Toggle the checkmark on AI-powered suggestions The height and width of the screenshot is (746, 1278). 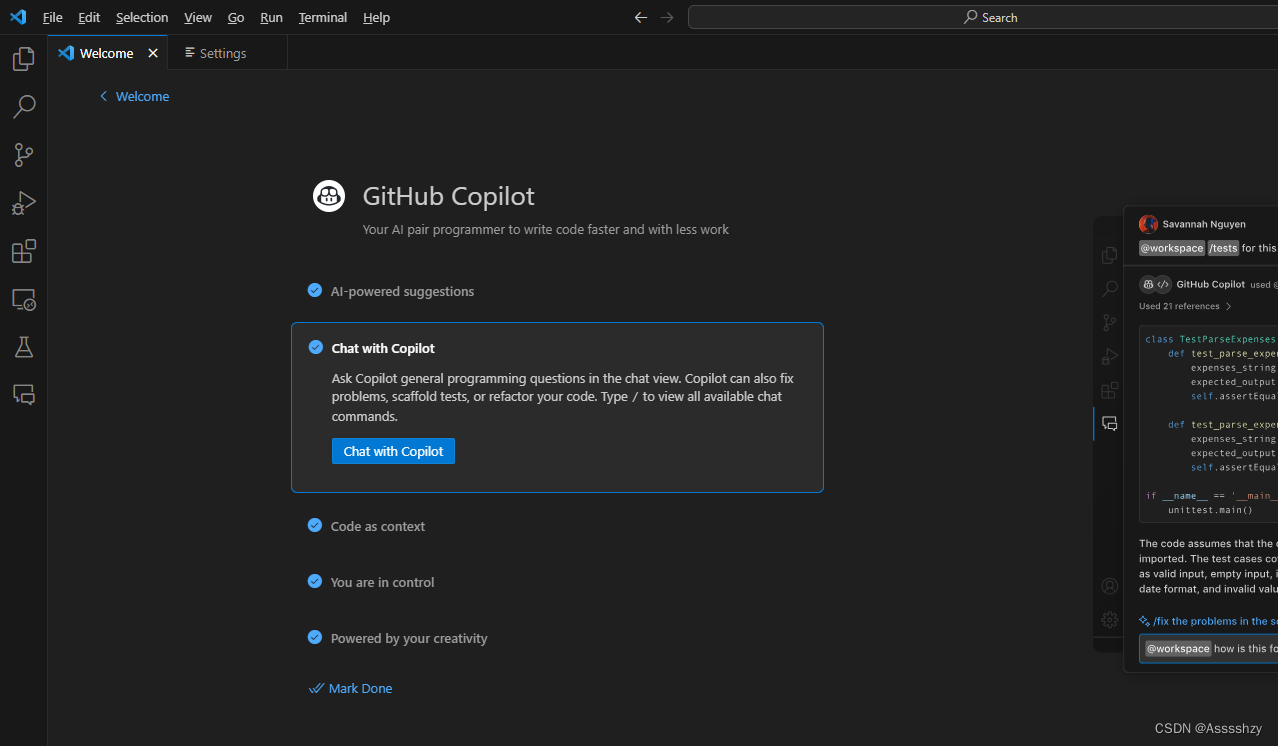point(316,291)
